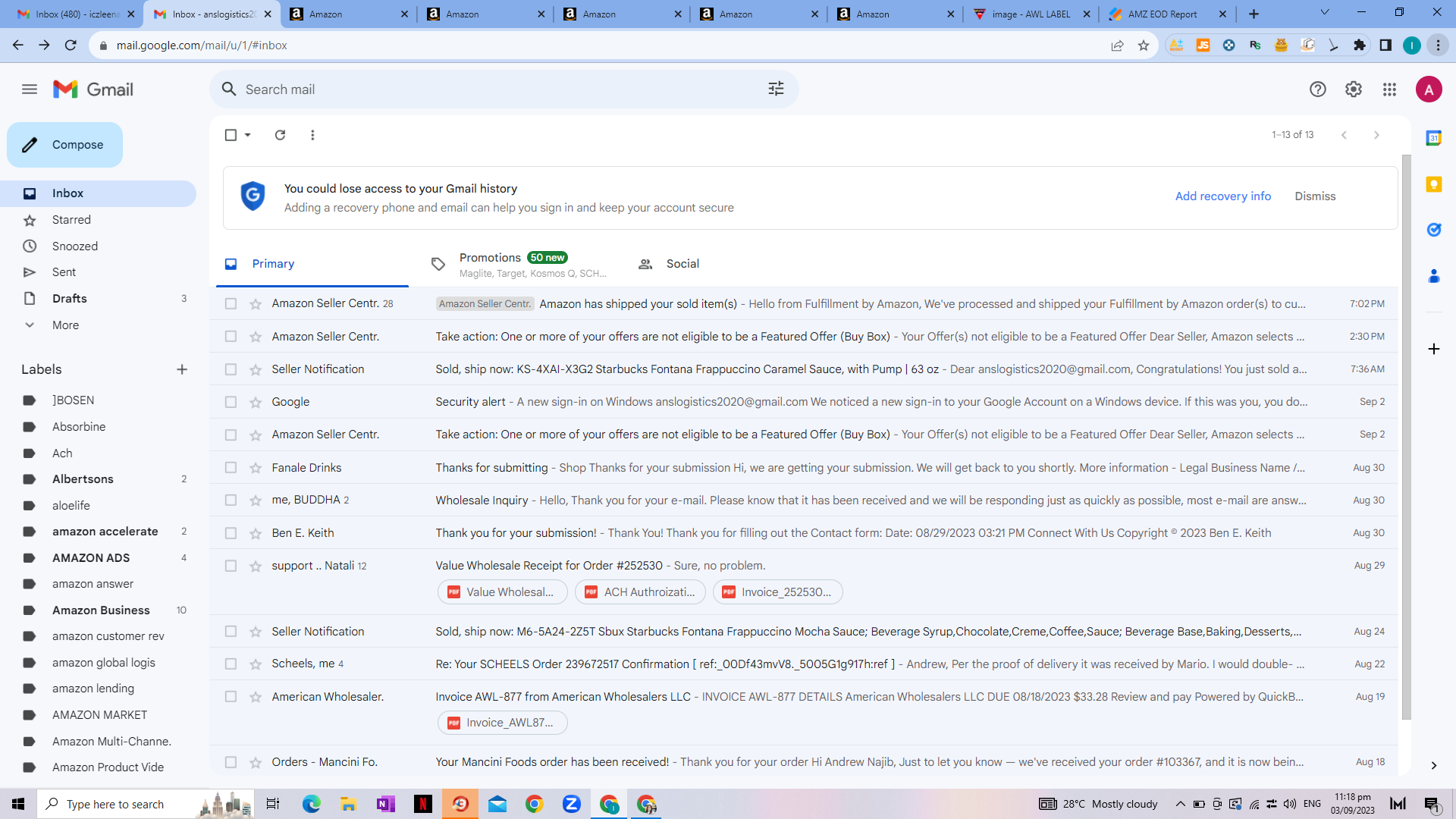Open Google Keep side panel icon
The height and width of the screenshot is (819, 1456).
[x=1433, y=184]
